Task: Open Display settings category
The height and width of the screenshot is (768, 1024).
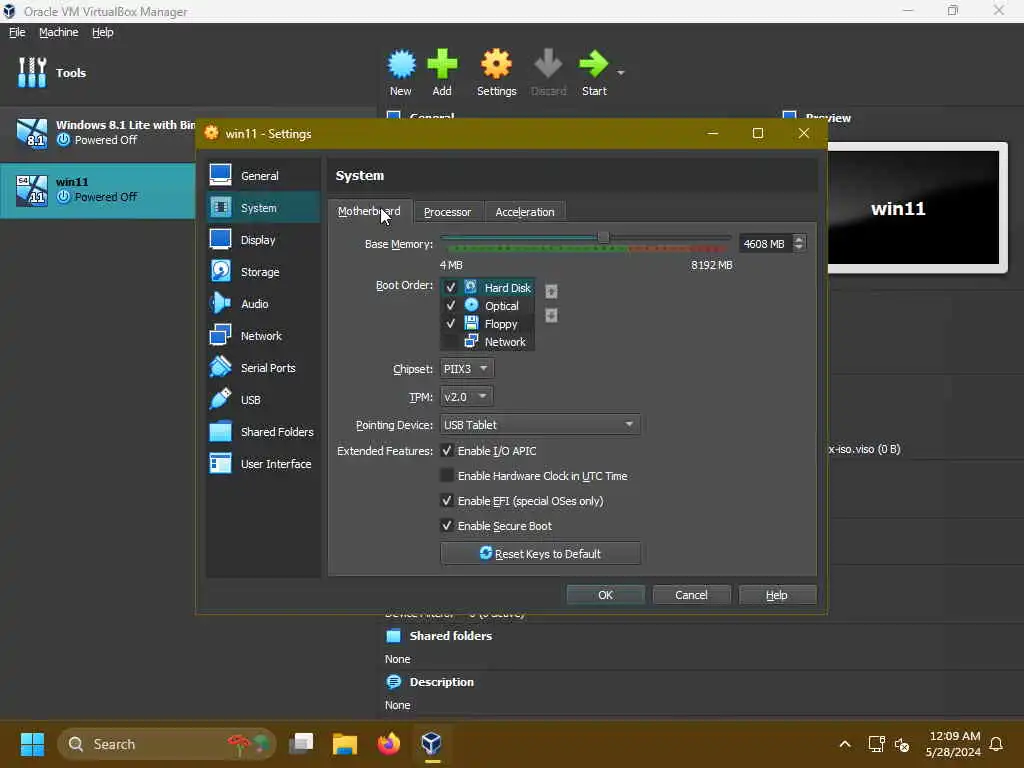Action: coord(263,240)
